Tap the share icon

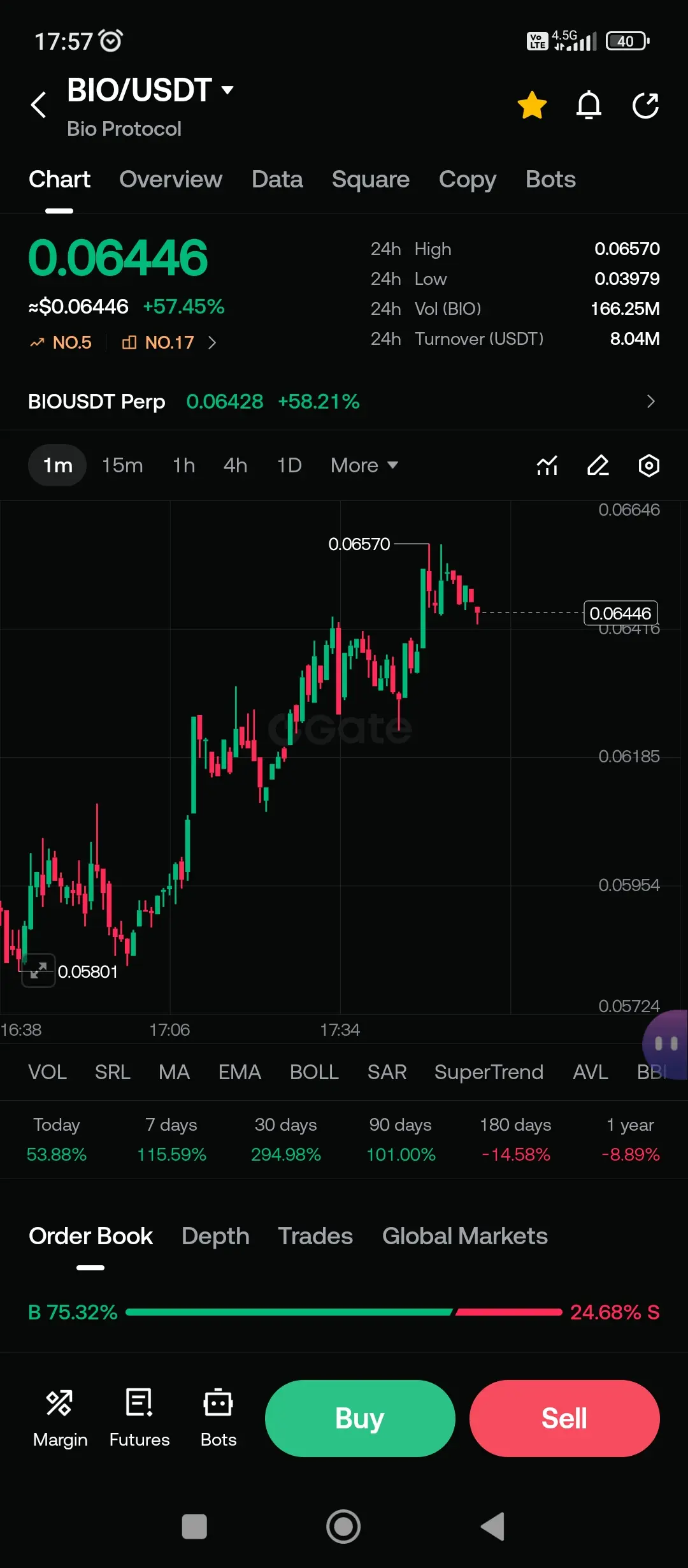tap(645, 105)
